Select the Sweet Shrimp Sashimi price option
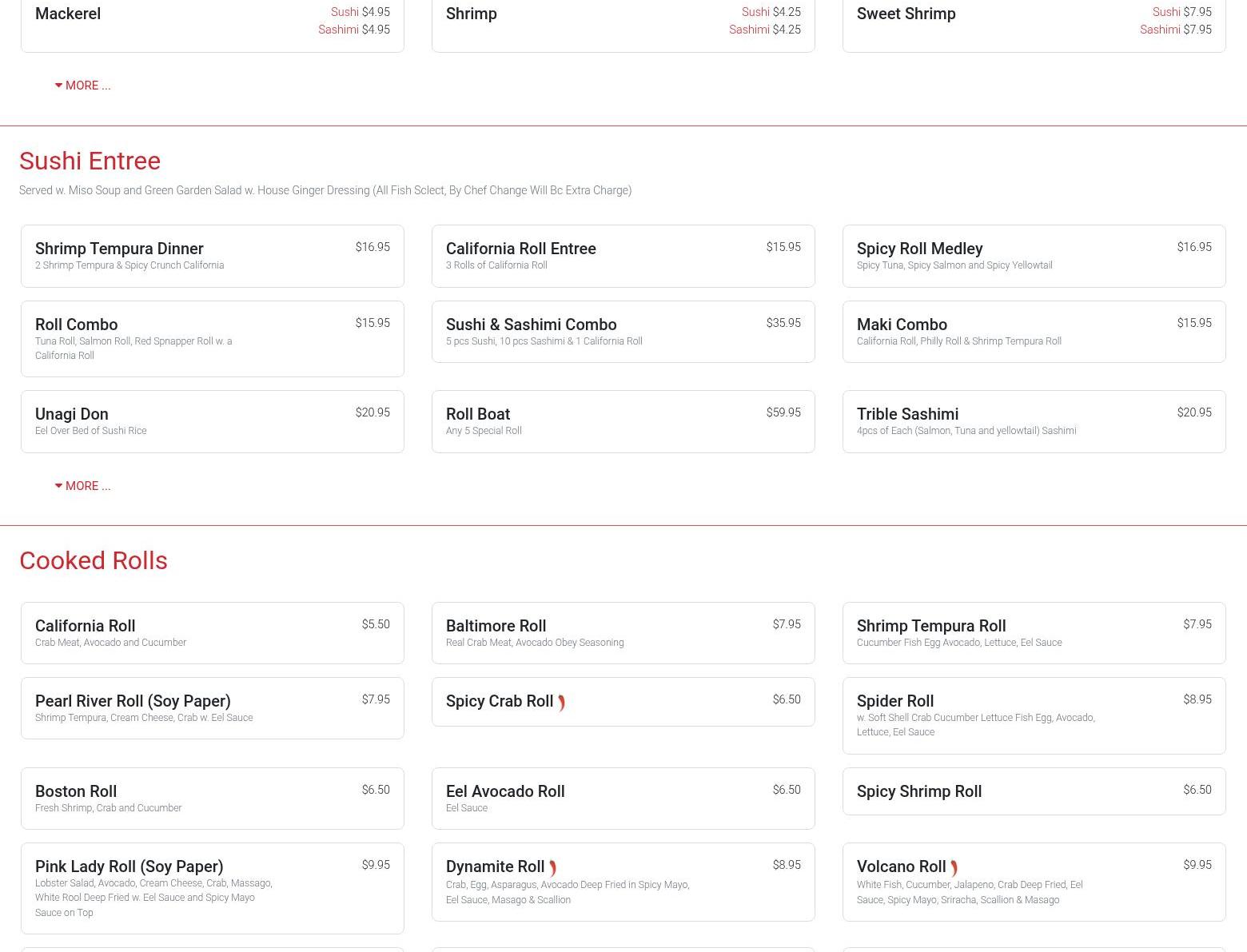The image size is (1247, 952). tap(1175, 30)
